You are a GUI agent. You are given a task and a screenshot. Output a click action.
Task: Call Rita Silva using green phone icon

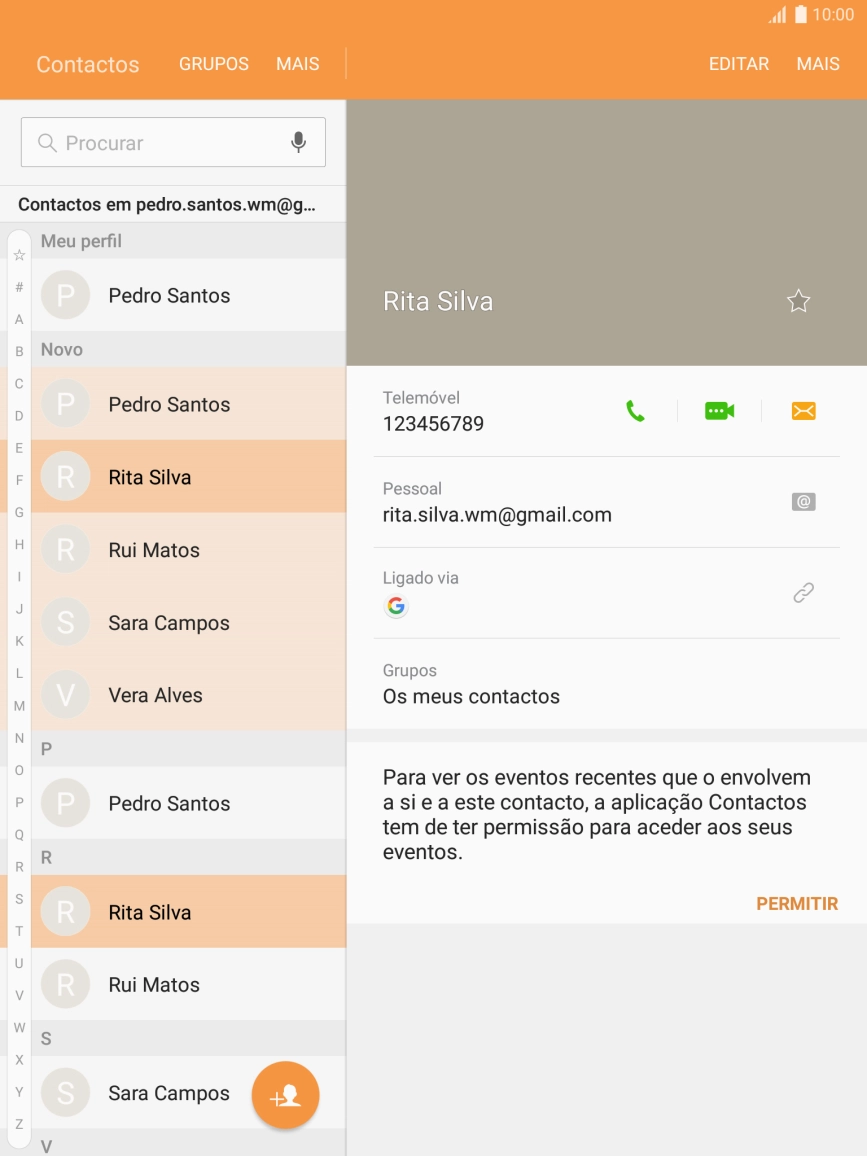(635, 411)
